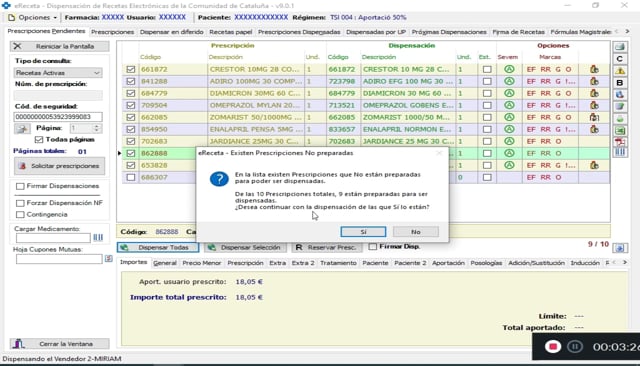The height and width of the screenshot is (366, 640).
Task: Click the eReceta blue cross app icon
Action: [x=6, y=6]
